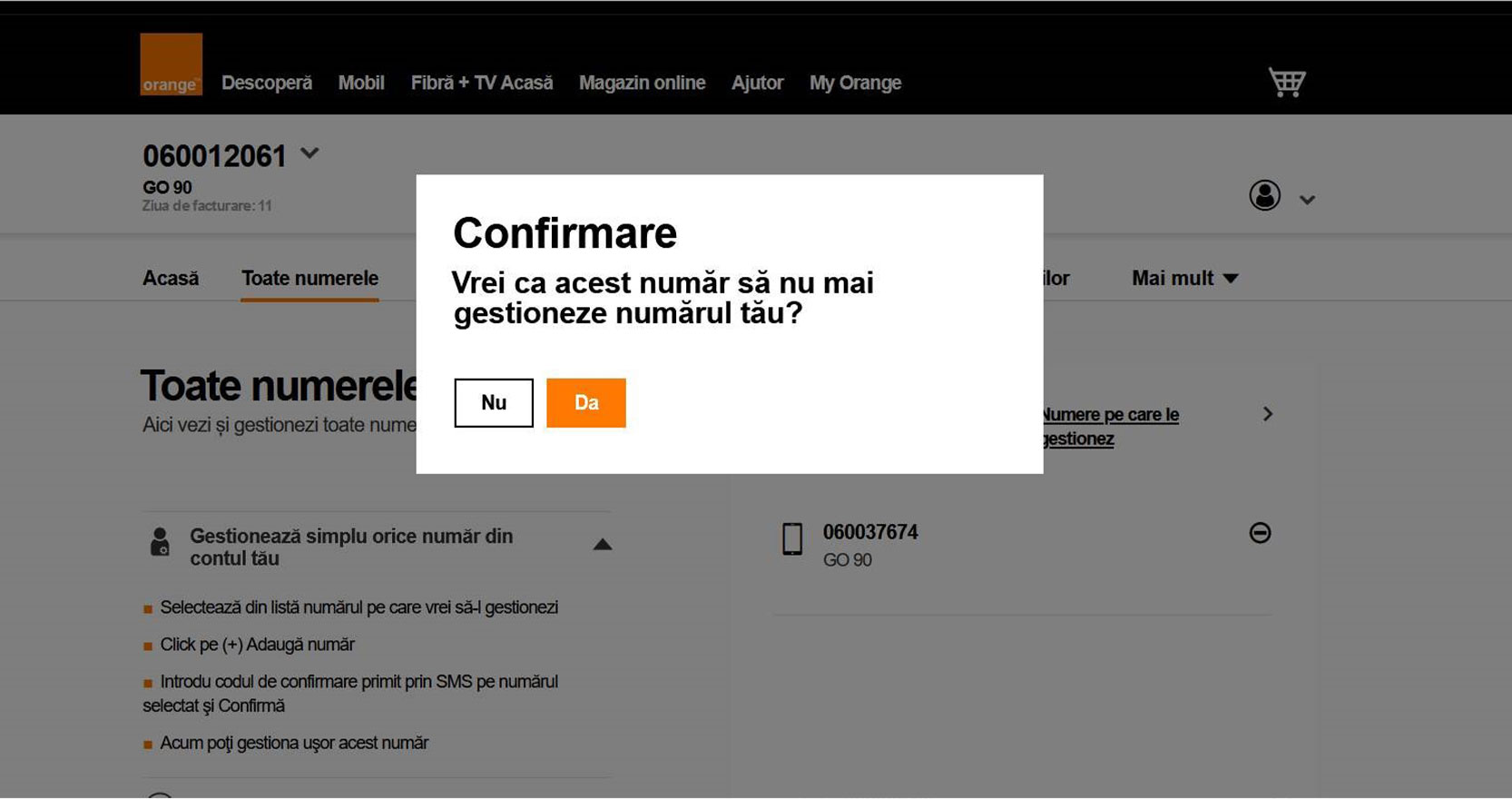Open the Mai mult dropdown
Viewport: 1512px width, 799px height.
click(x=1184, y=279)
